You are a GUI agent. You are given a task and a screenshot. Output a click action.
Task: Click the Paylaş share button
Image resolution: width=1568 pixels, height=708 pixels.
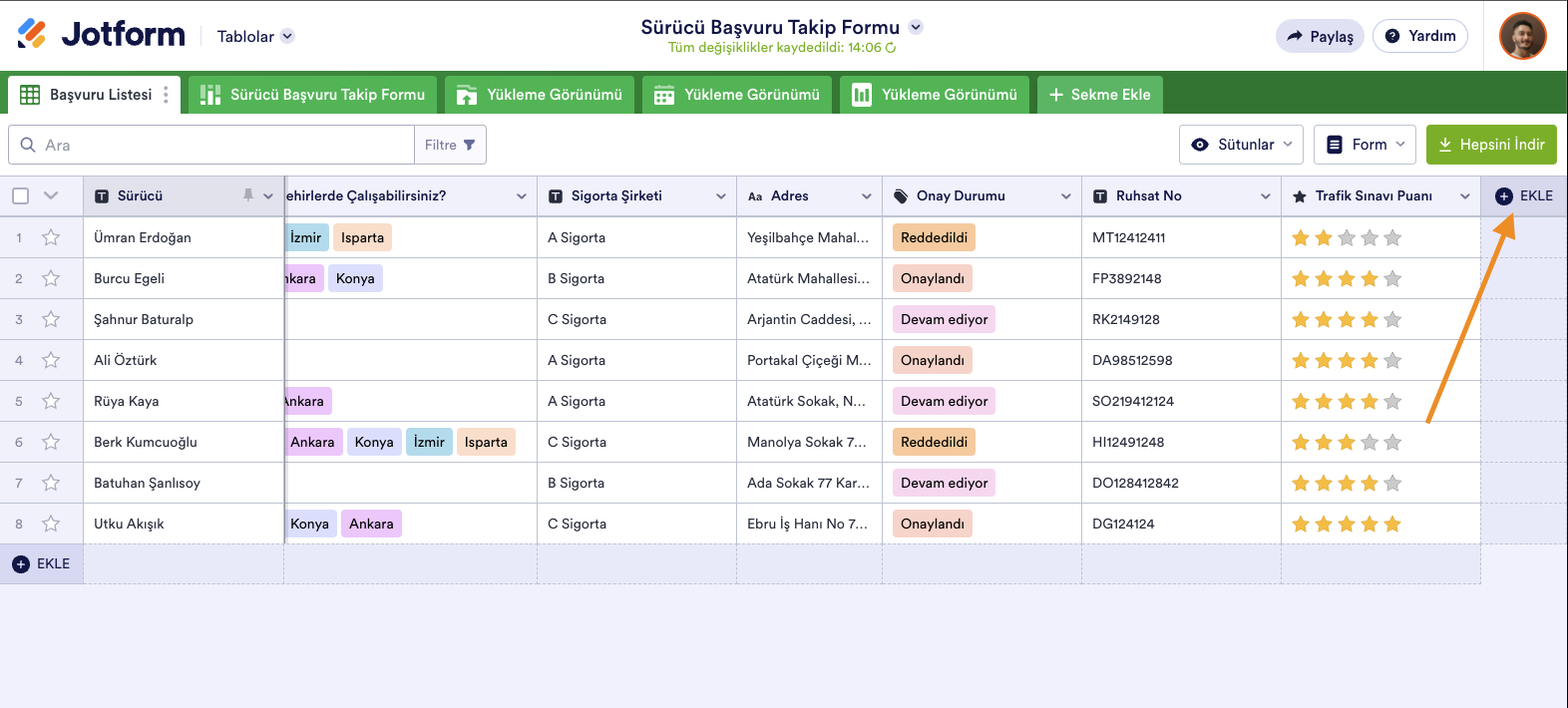(1320, 36)
